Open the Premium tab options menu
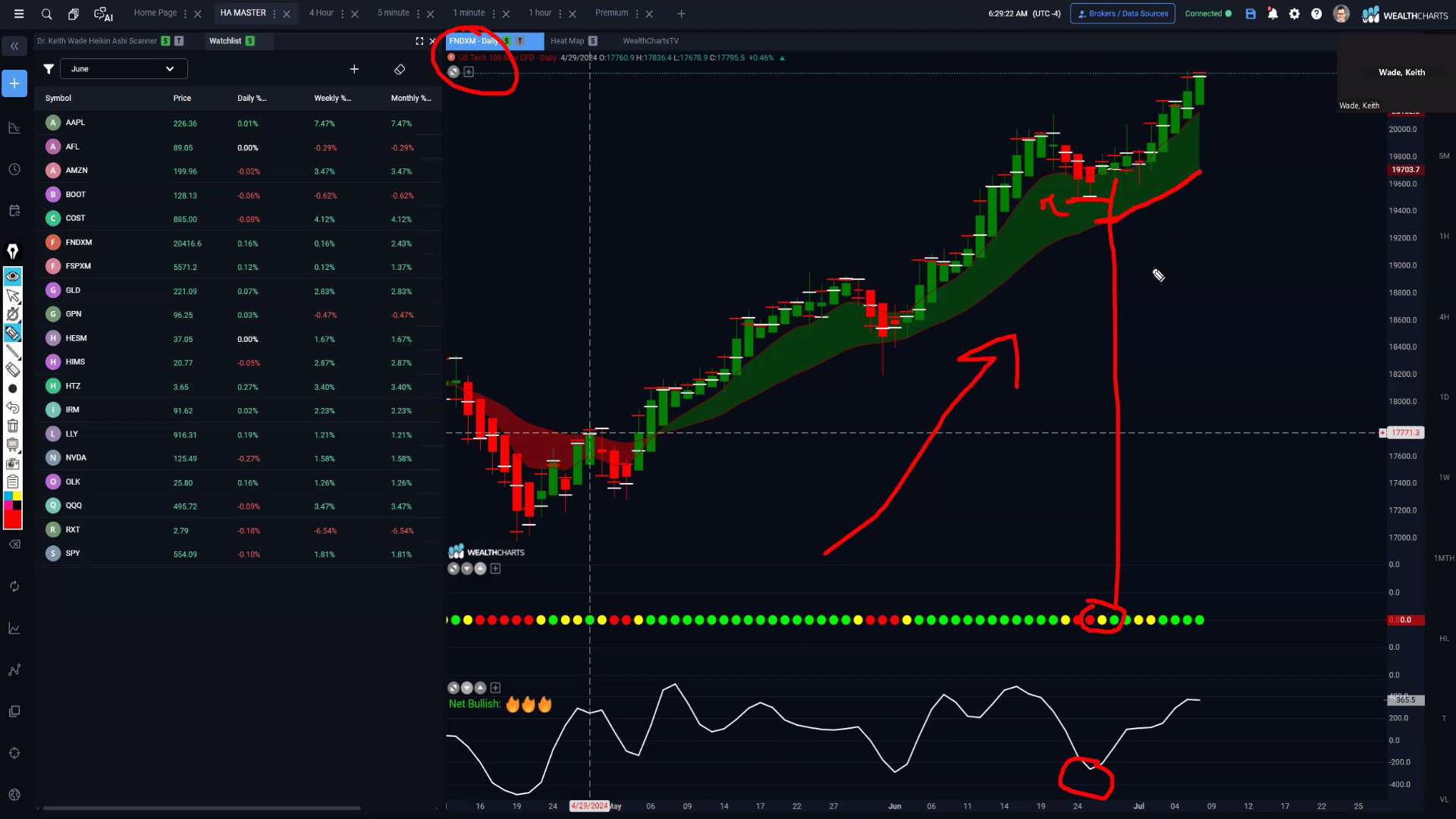Viewport: 1456px width, 819px height. coord(636,14)
